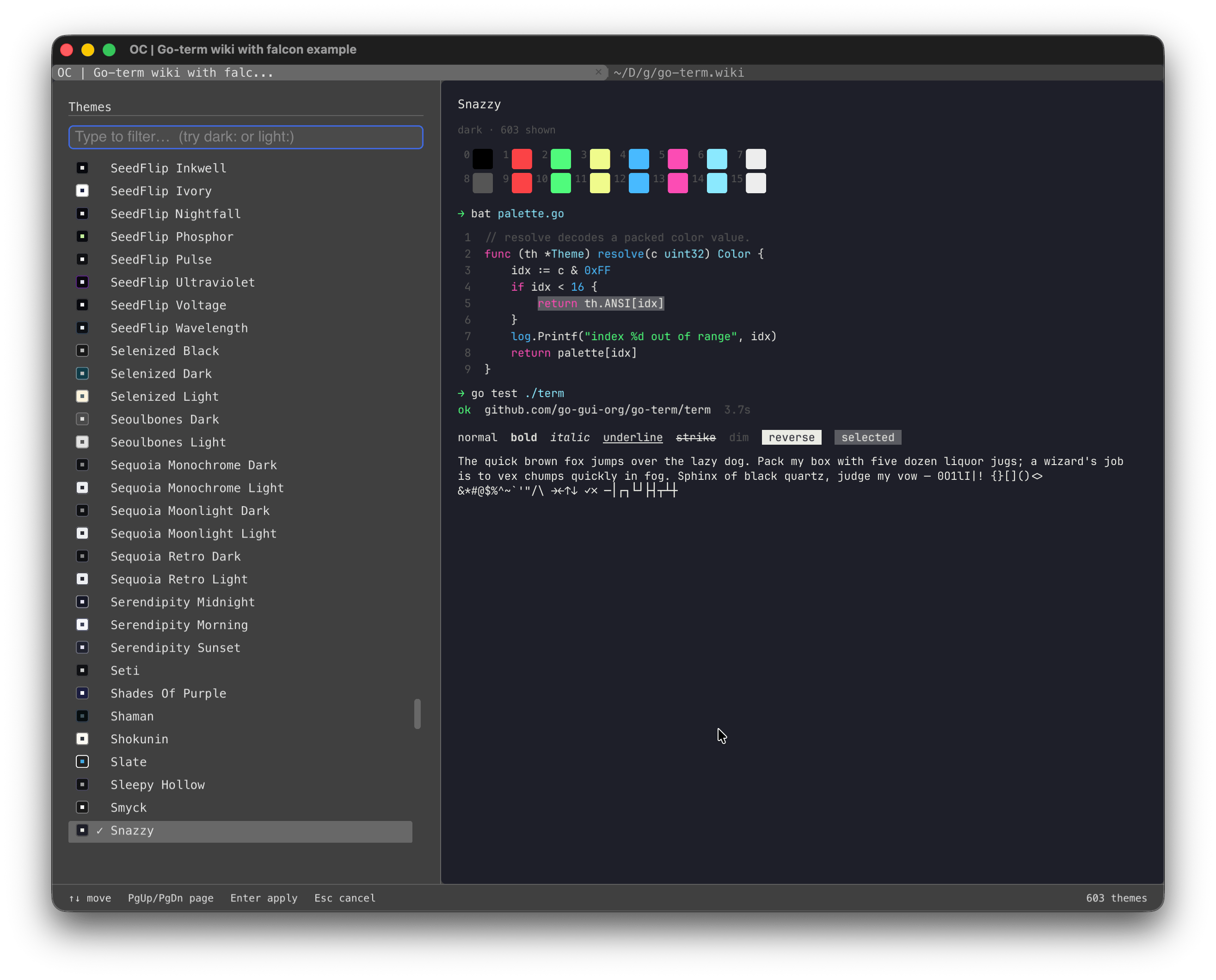Click the Esc cancel hint

point(345,898)
